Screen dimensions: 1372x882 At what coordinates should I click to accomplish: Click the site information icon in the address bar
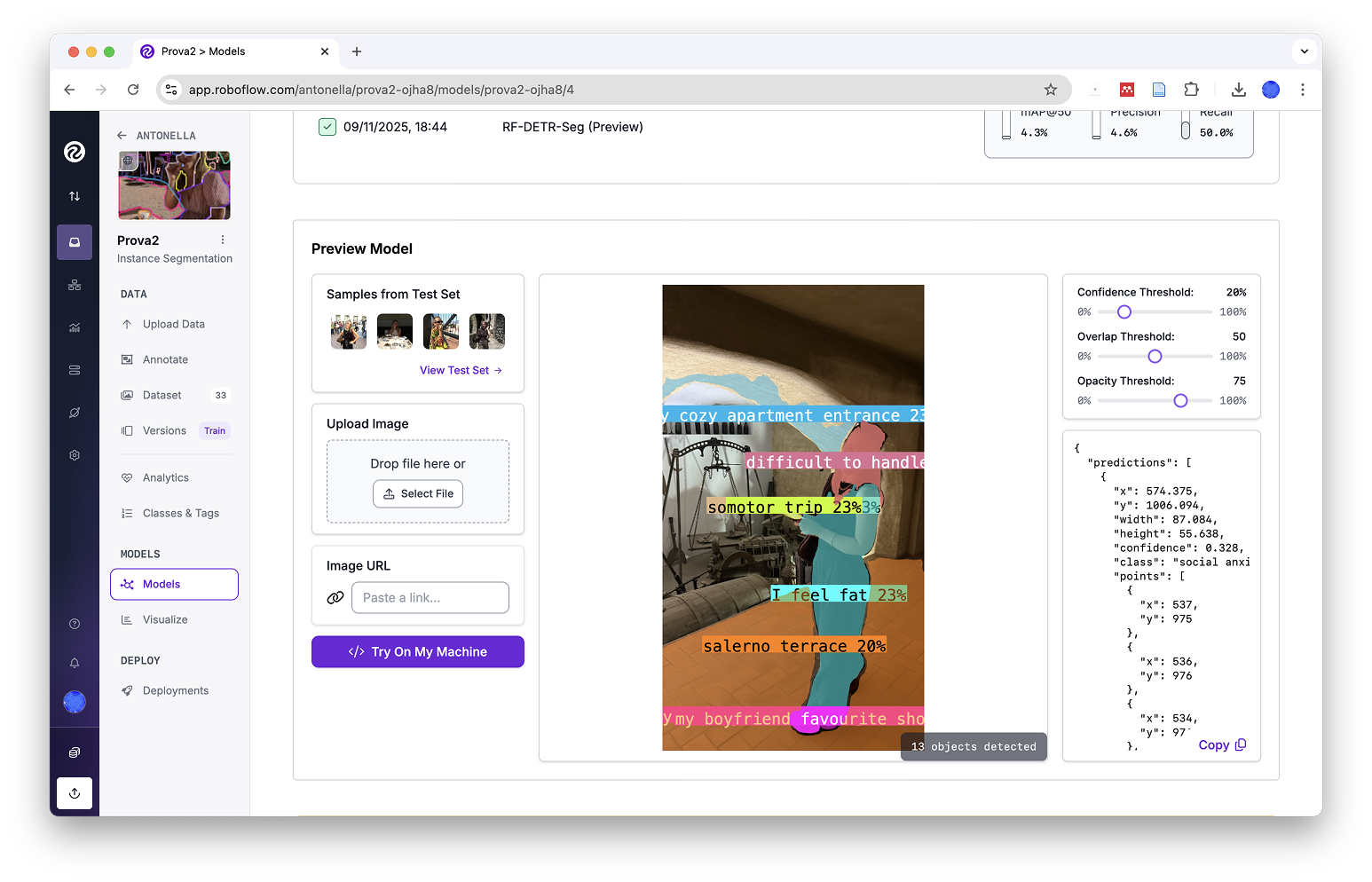pos(172,90)
